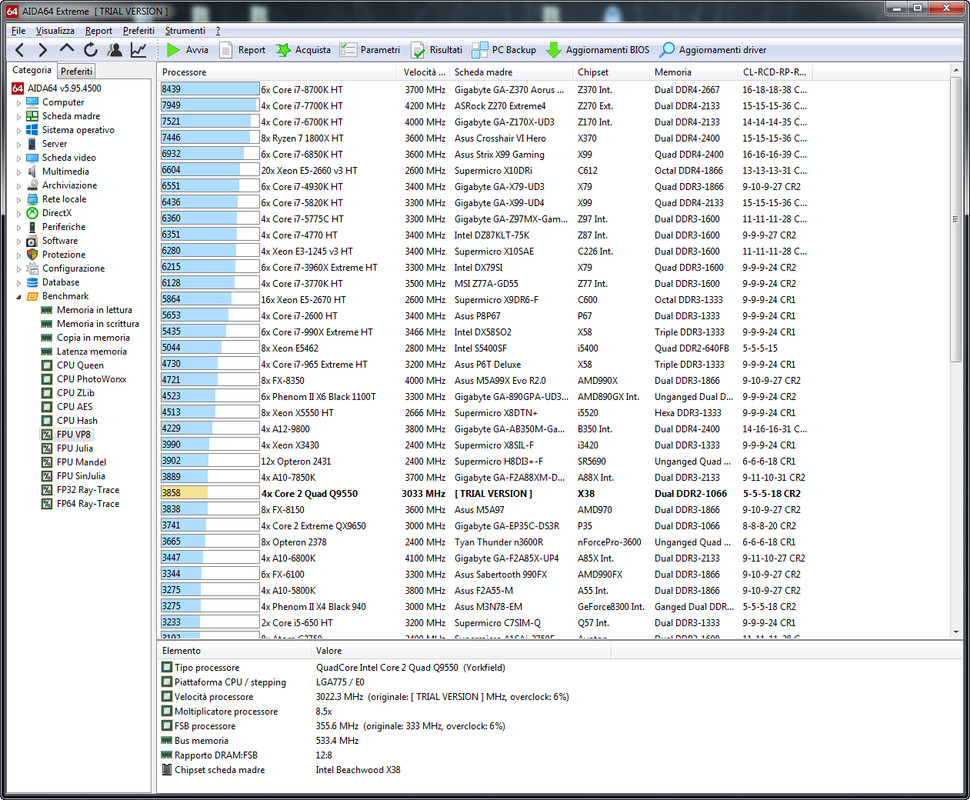The image size is (970, 800).
Task: Select the Periferiche icon in the tree
Action: pos(32,227)
